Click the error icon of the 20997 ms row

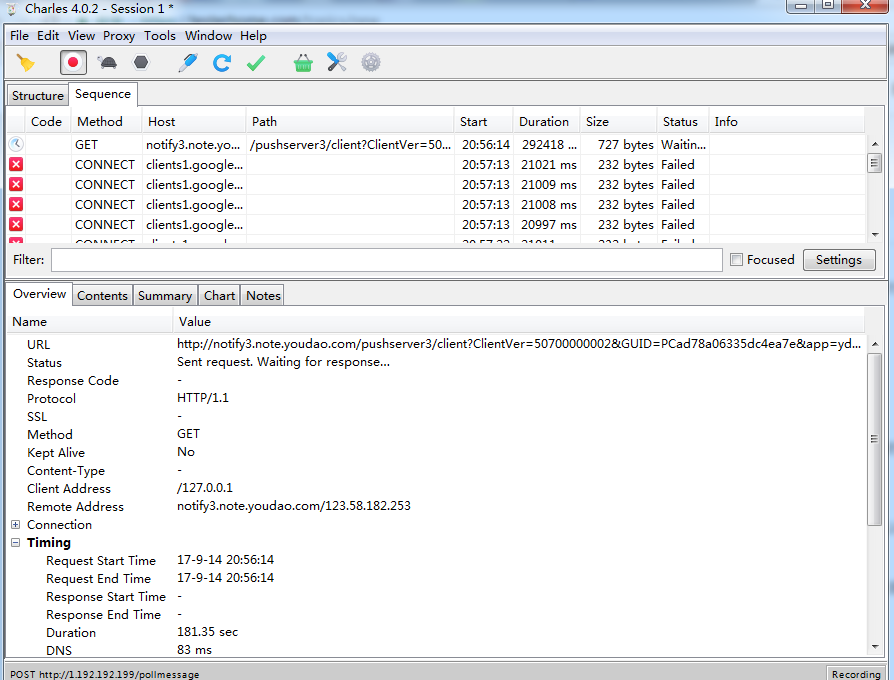(16, 225)
